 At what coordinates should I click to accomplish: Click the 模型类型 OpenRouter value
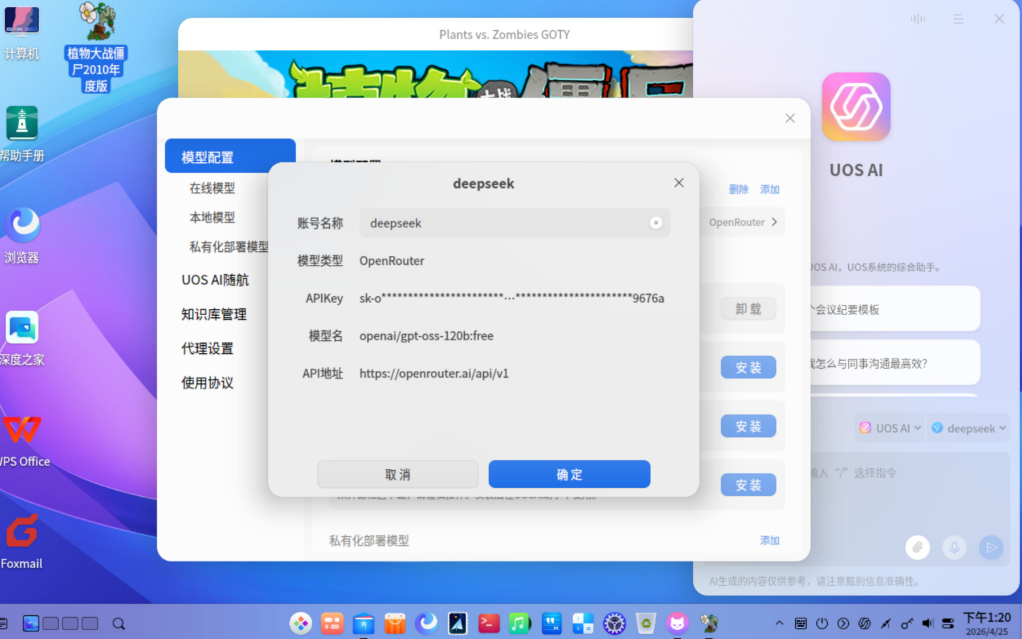point(392,261)
